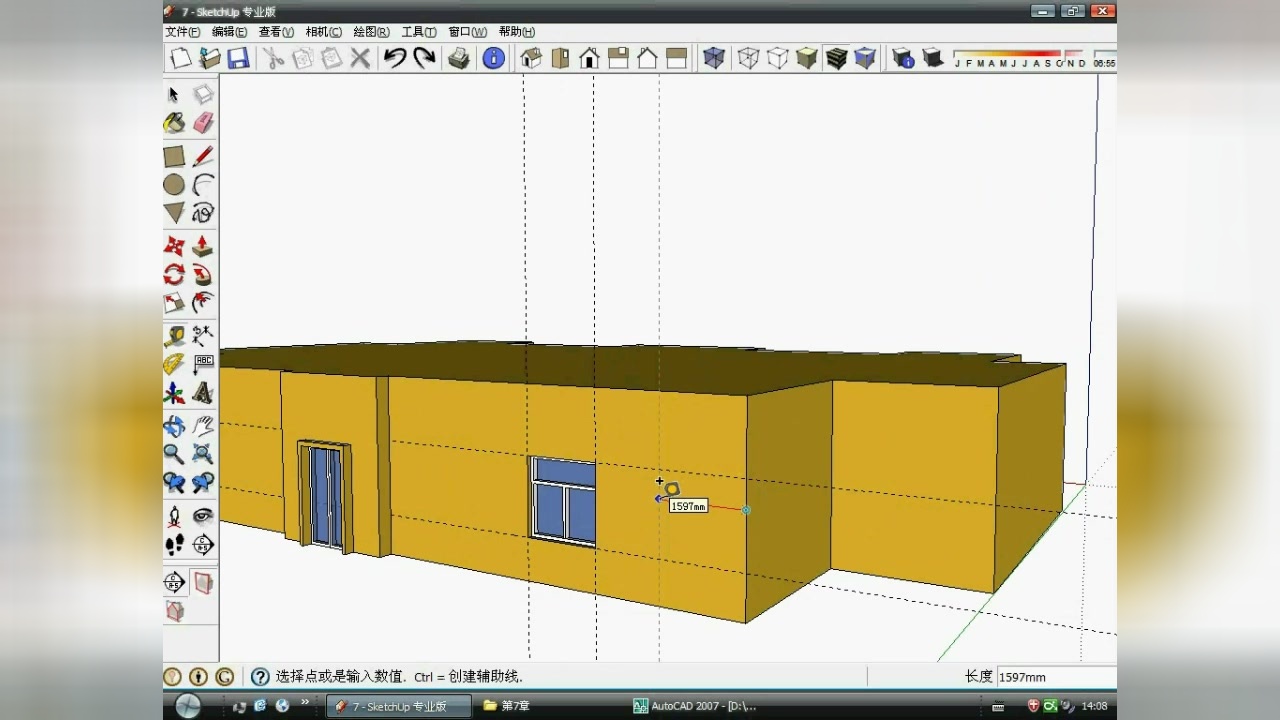Click the Delete X icon
Viewport: 1280px width, 720px height.
pos(360,58)
